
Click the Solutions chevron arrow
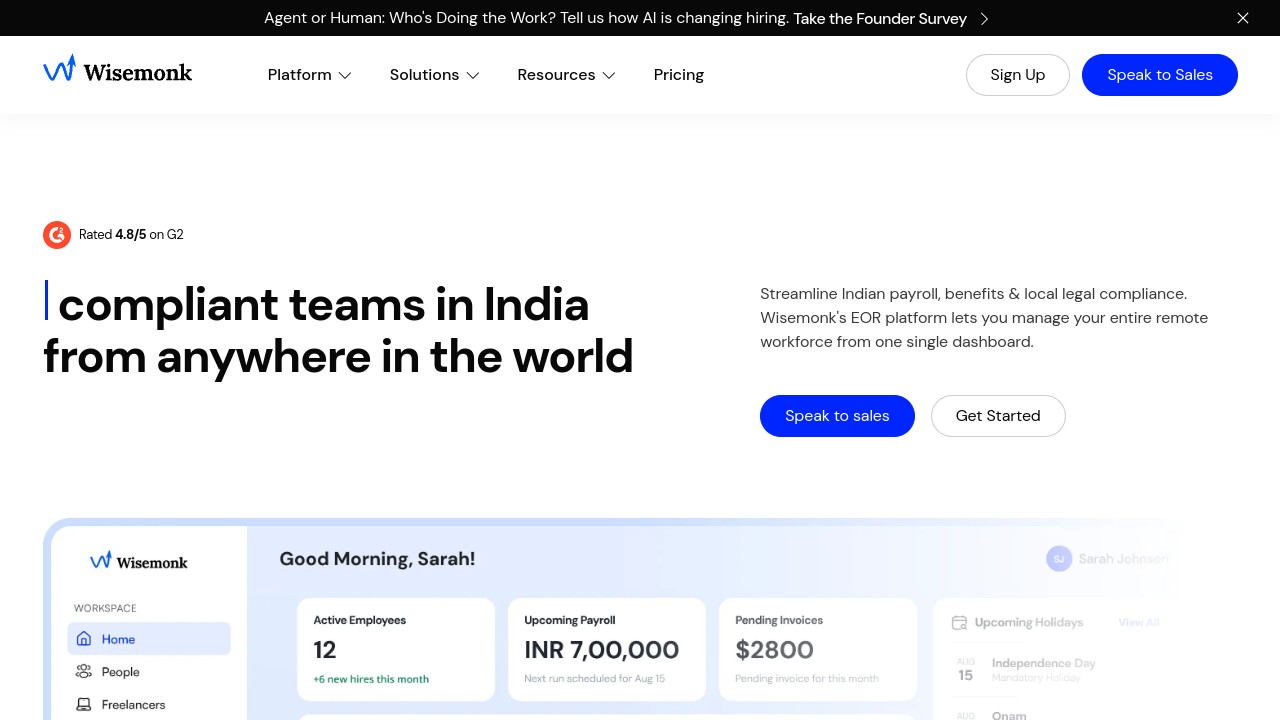(473, 75)
